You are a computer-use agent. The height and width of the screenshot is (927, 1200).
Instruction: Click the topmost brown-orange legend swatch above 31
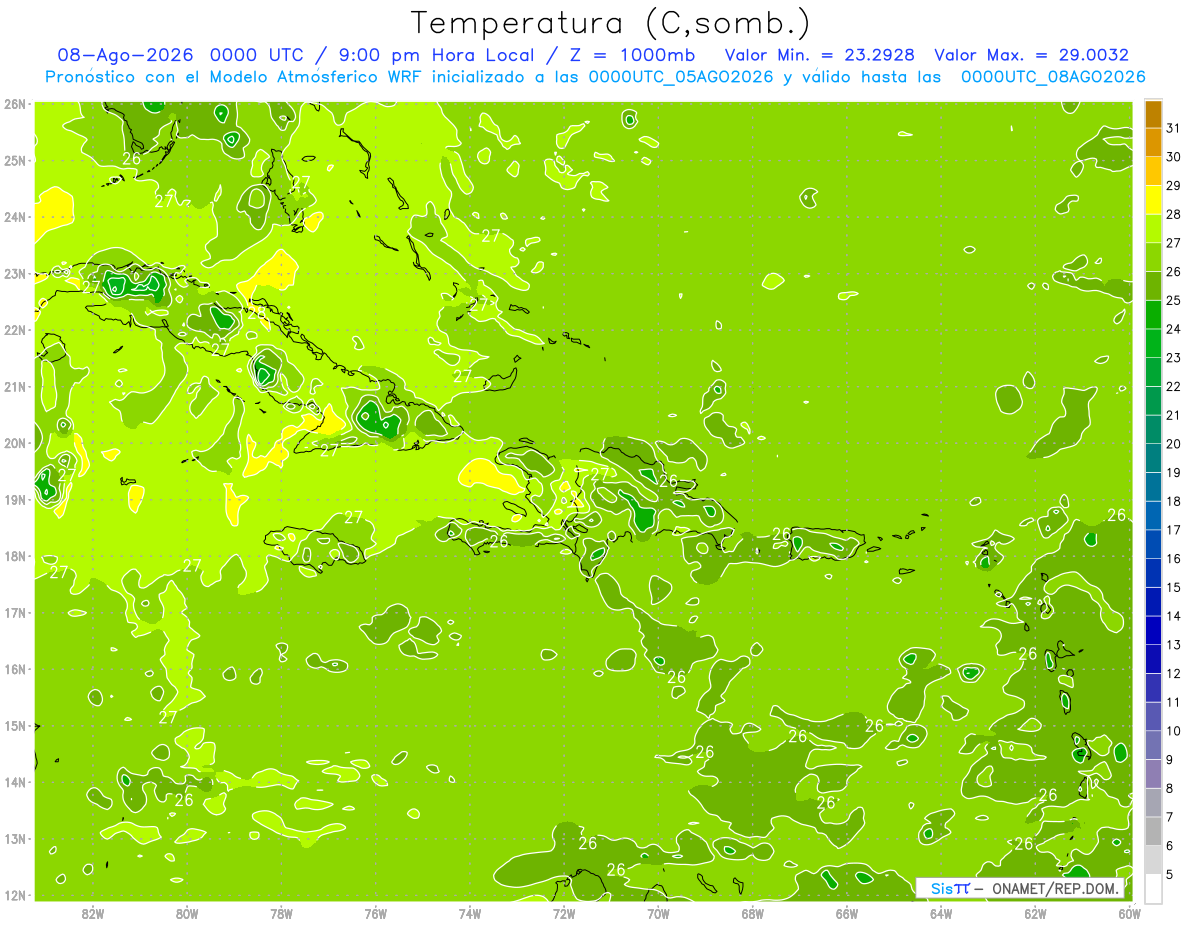click(x=1153, y=114)
